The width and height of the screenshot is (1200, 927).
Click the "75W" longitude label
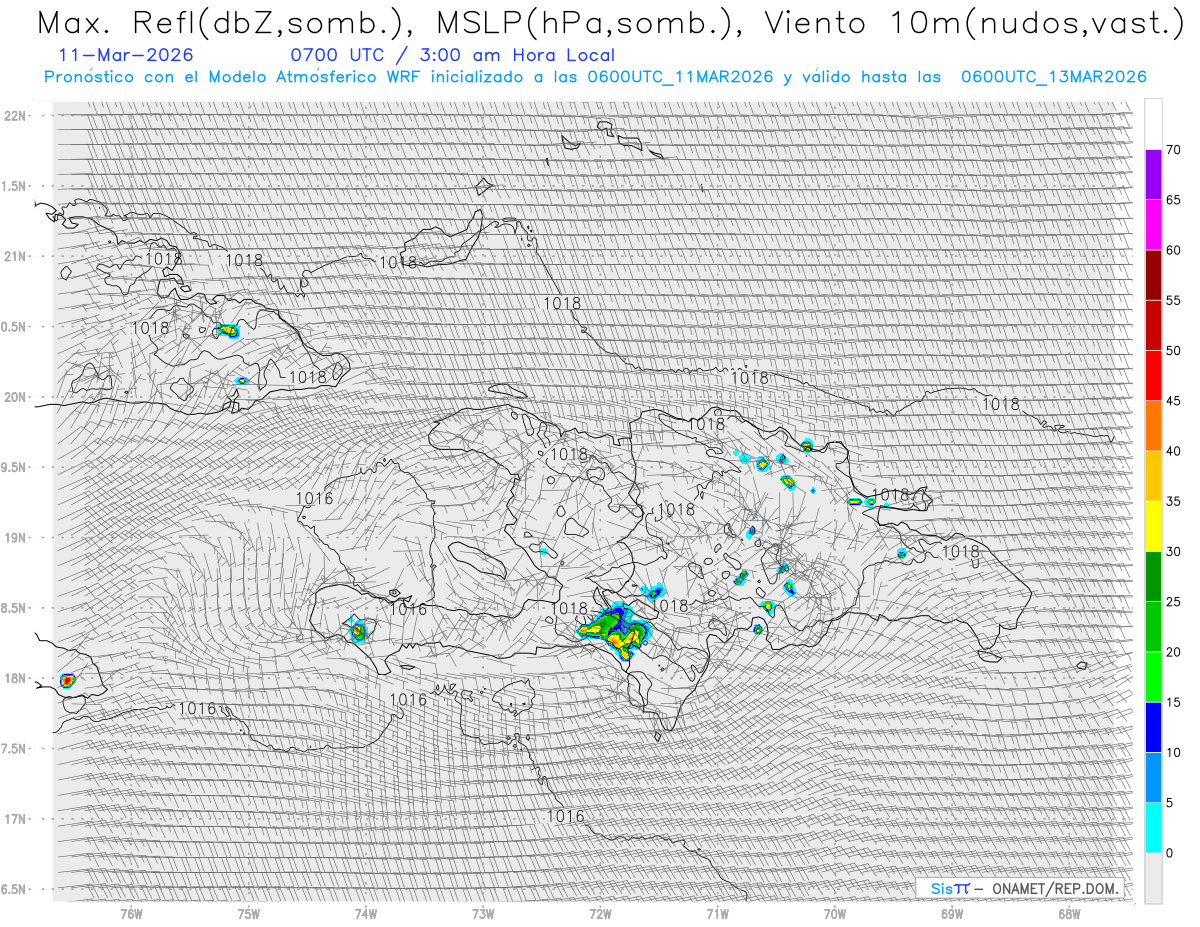pos(249,914)
